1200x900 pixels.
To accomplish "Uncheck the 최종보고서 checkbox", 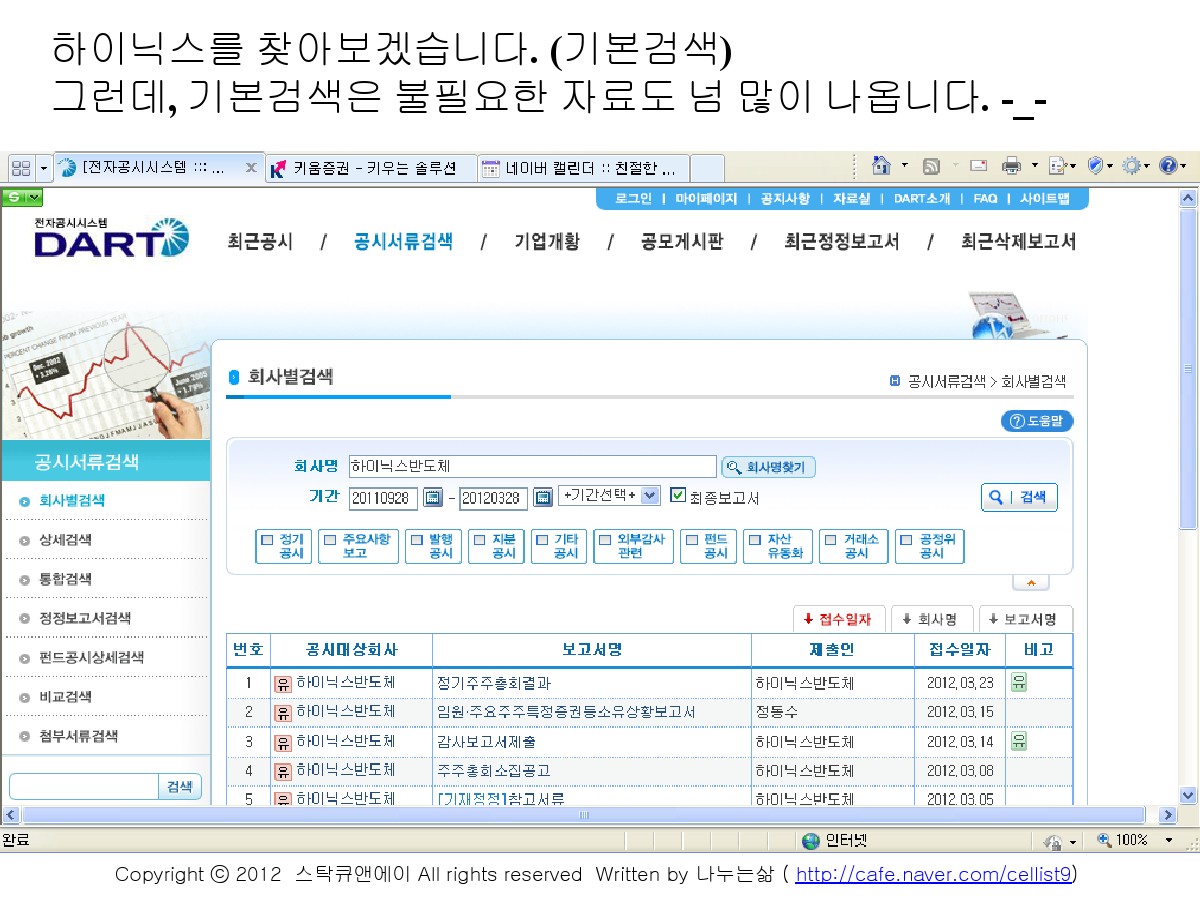I will coord(678,496).
